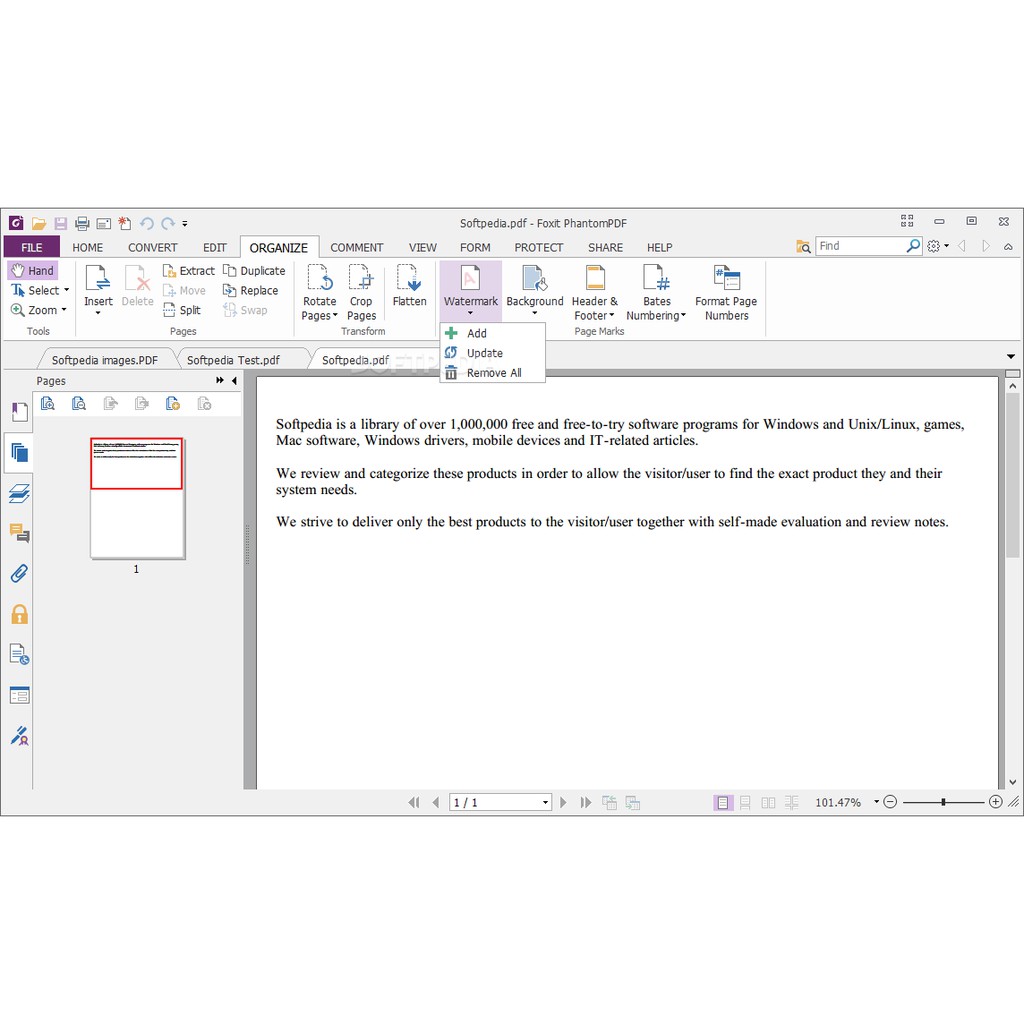Click Duplicate pages
The image size is (1024, 1024).
tap(254, 270)
